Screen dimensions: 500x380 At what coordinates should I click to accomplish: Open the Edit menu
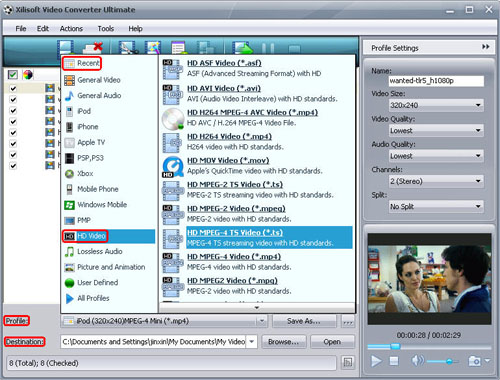coord(43,29)
